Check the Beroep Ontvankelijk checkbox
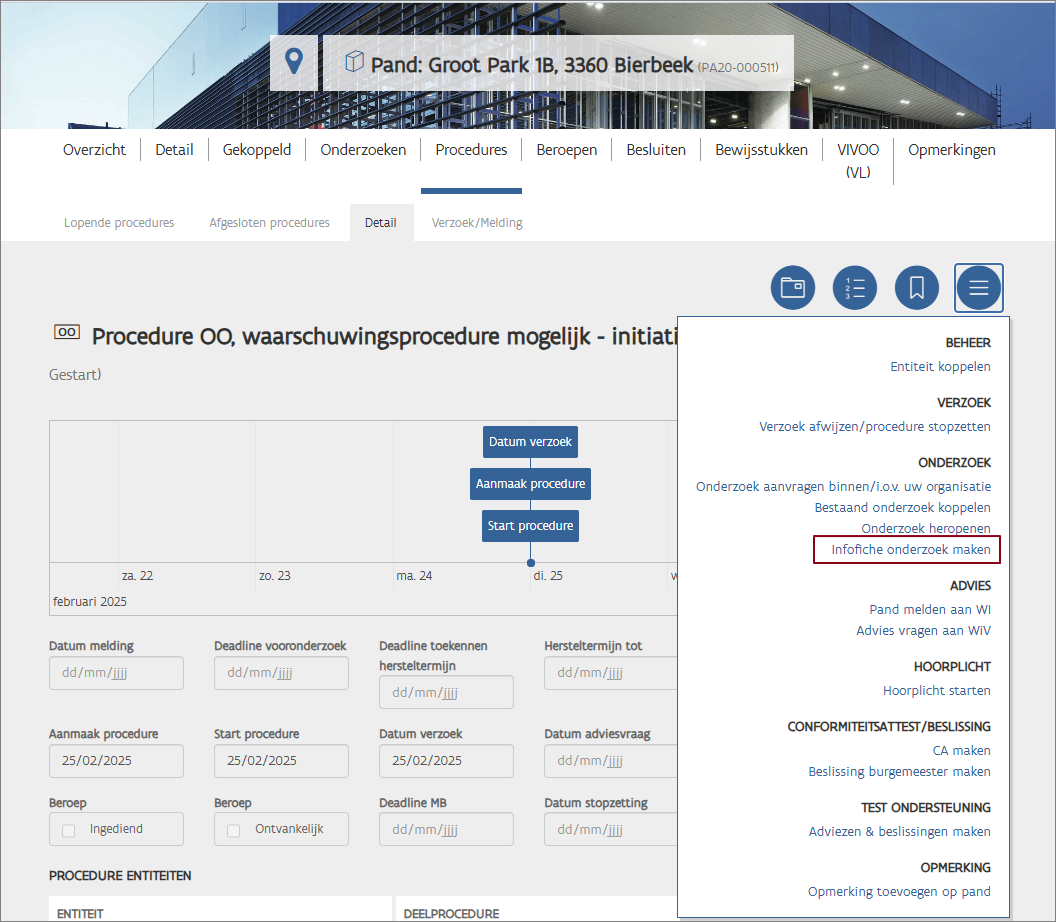 click(x=234, y=830)
